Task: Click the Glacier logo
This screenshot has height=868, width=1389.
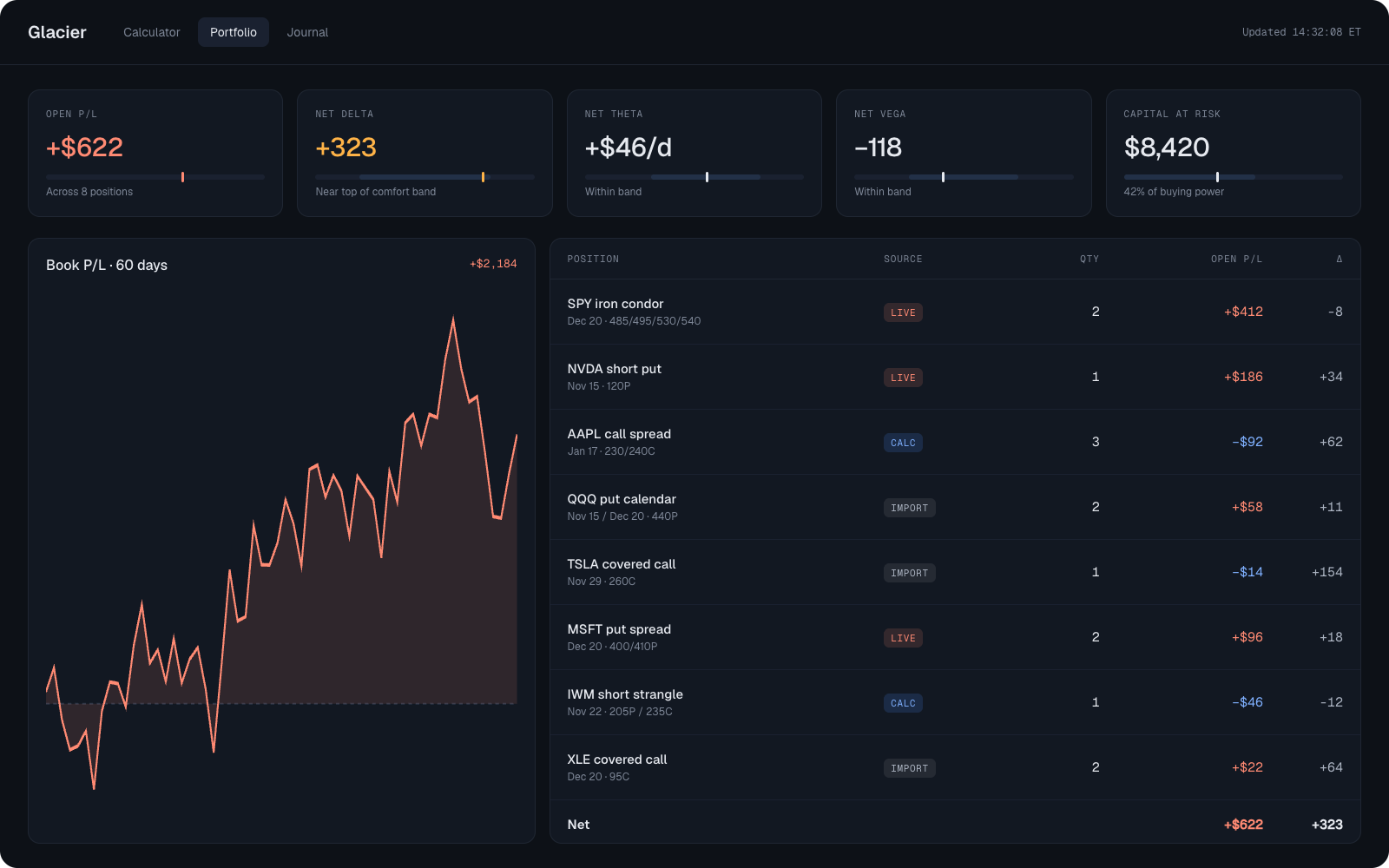Action: [x=57, y=32]
